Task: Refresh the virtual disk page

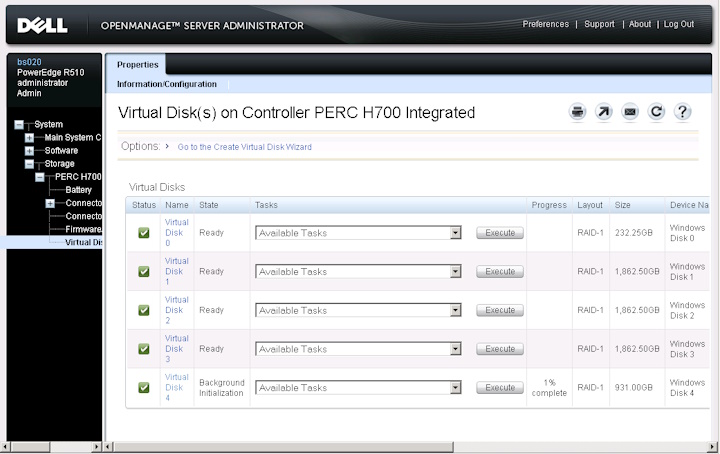Action: click(x=656, y=112)
